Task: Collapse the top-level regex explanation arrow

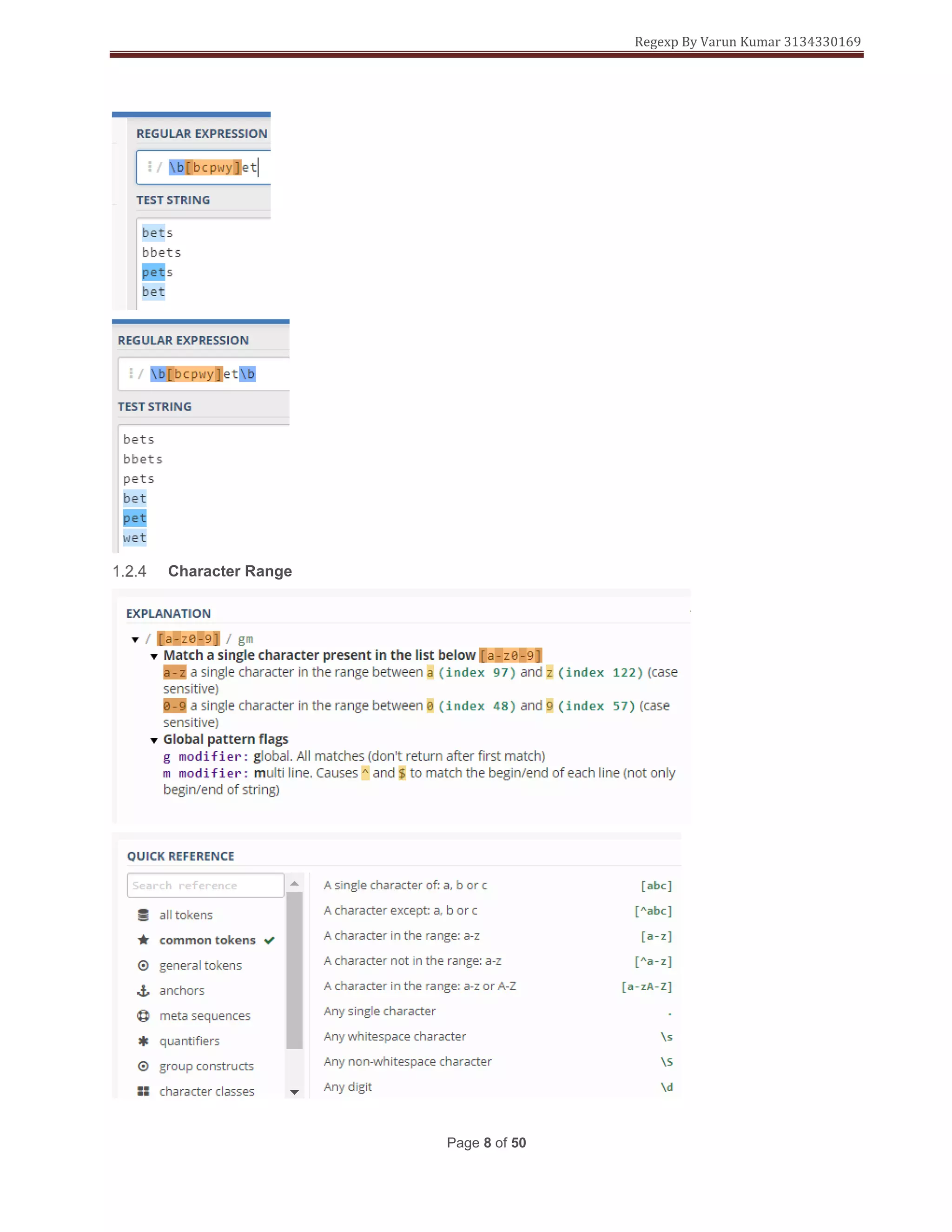Action: (135, 639)
